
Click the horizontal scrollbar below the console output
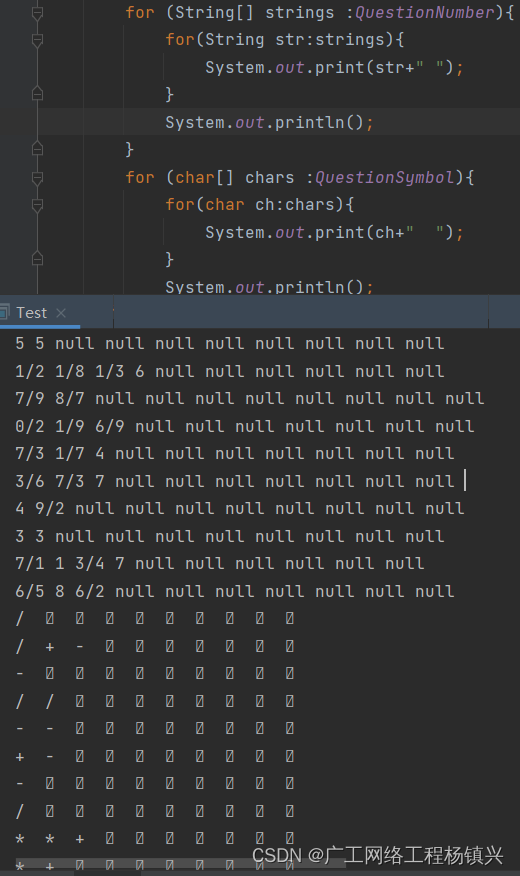[180, 863]
